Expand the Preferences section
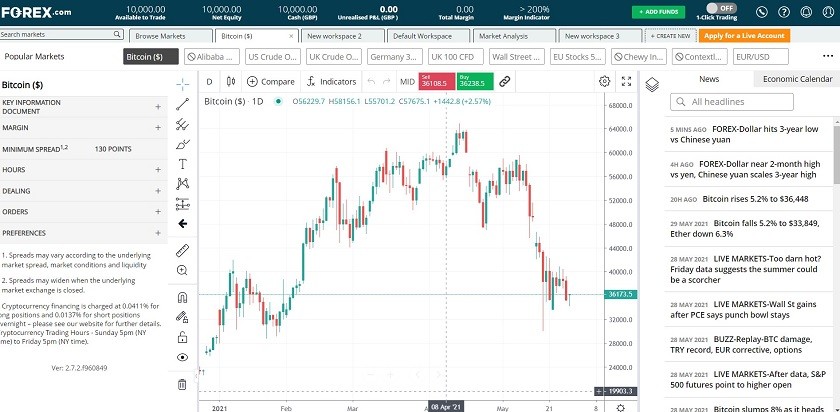The width and height of the screenshot is (840, 412). (158, 233)
